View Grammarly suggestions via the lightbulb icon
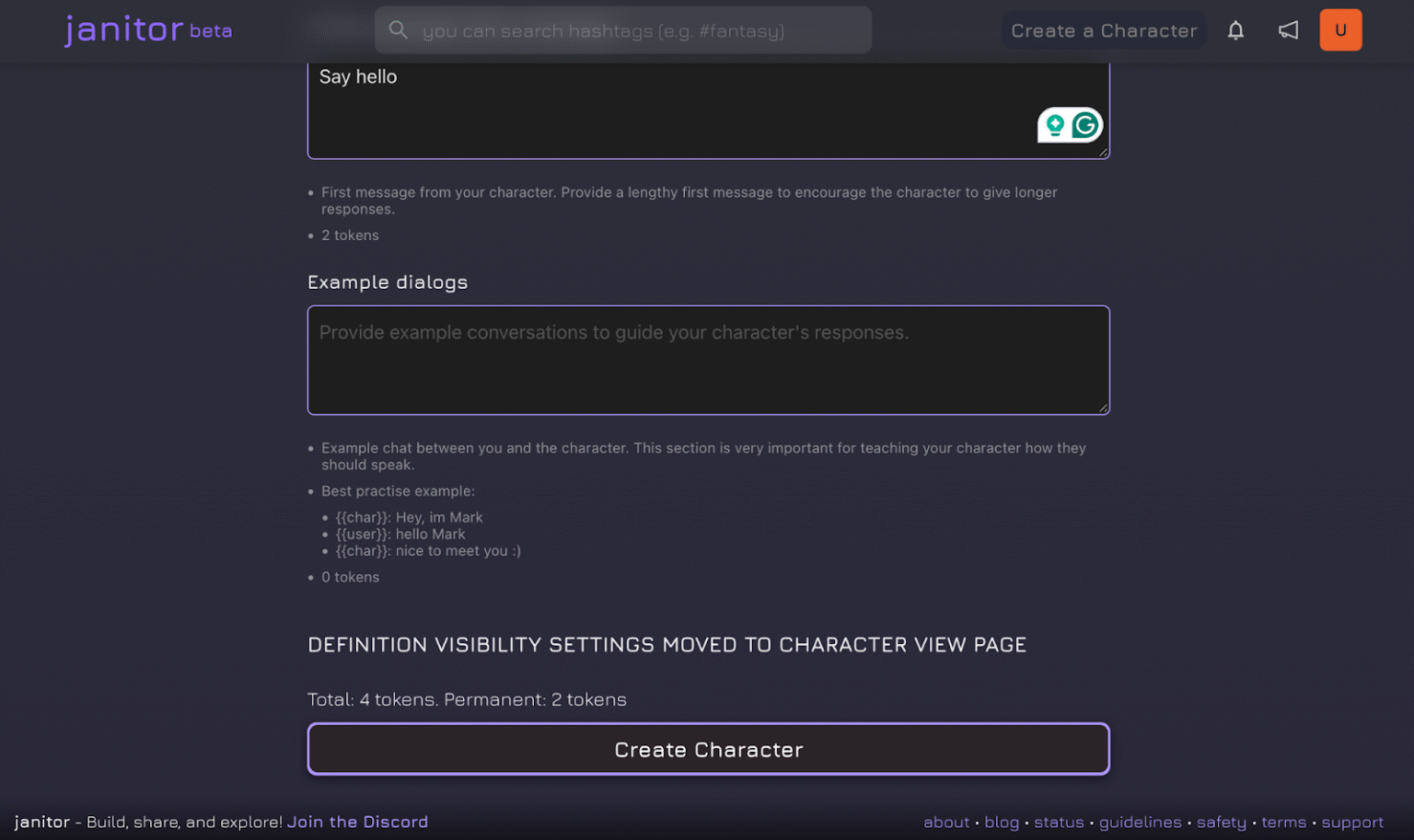 (x=1054, y=124)
